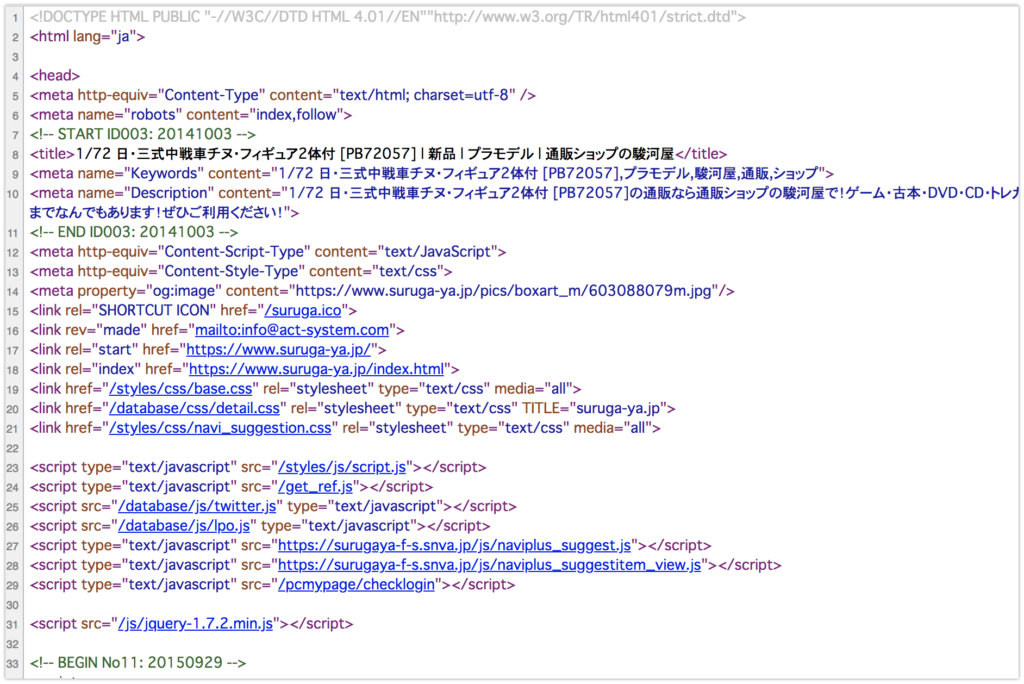Click the Description meta tag line
The height and width of the screenshot is (684, 1024).
pos(524,203)
